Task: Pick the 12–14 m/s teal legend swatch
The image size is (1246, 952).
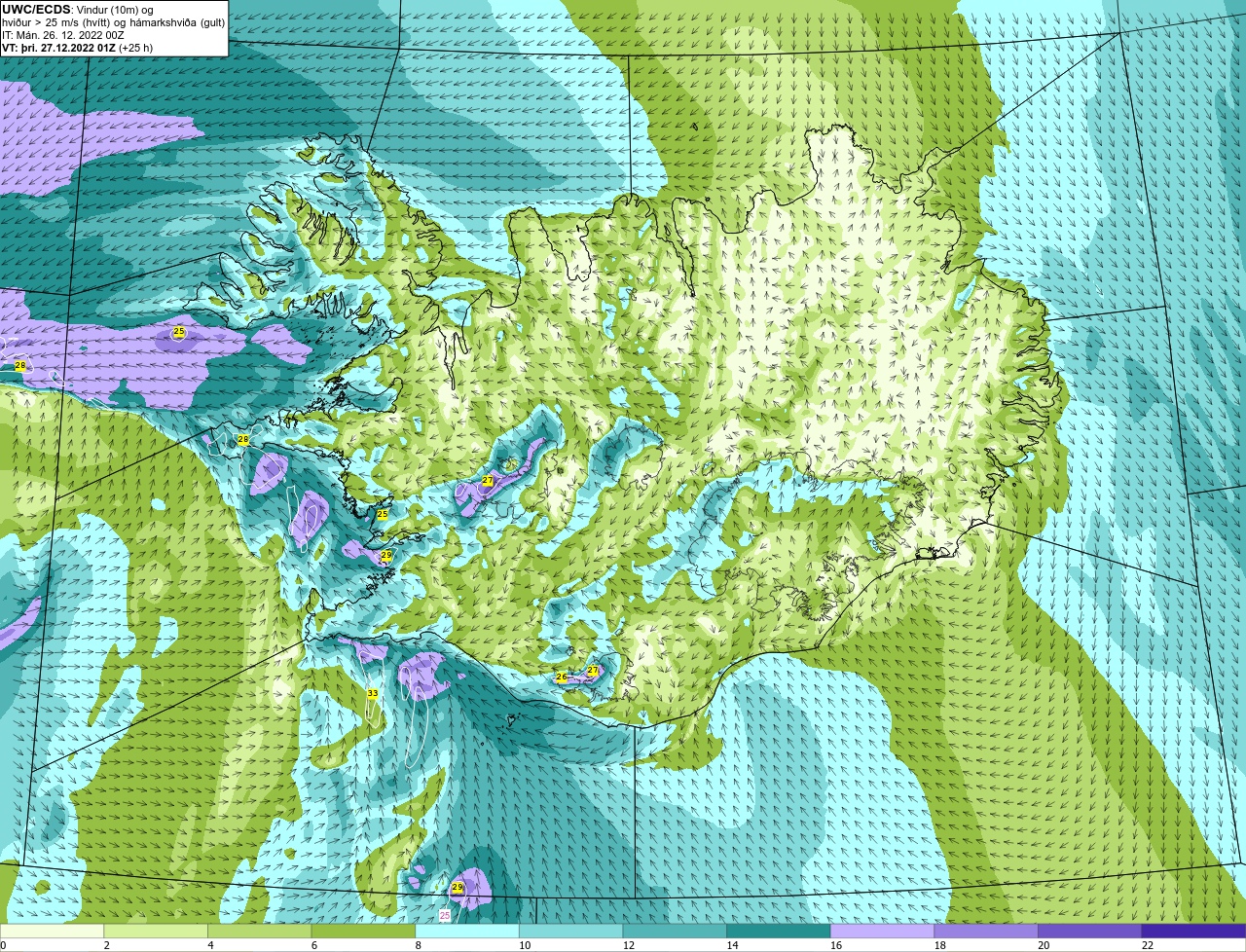Action: click(x=675, y=931)
